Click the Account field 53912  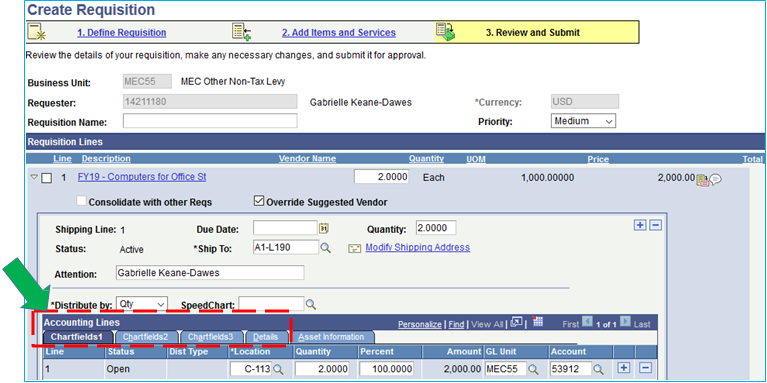(x=570, y=368)
